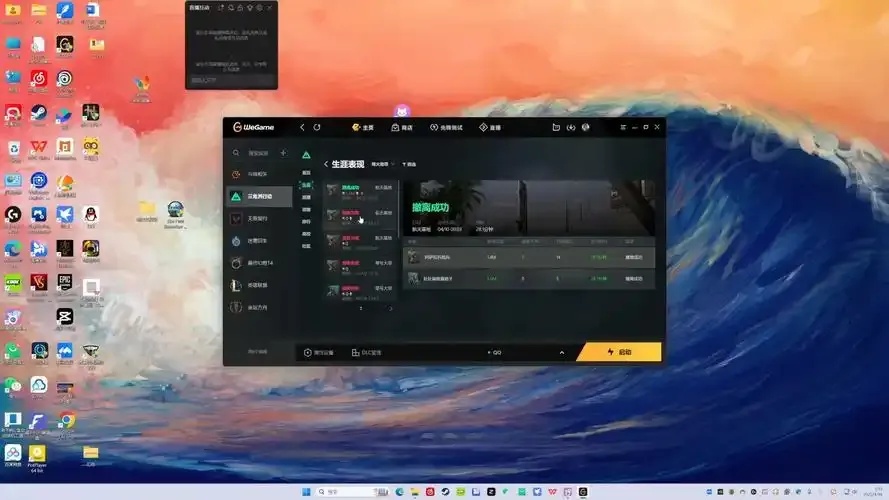Open the QQ penguin desktop icon

[91, 217]
